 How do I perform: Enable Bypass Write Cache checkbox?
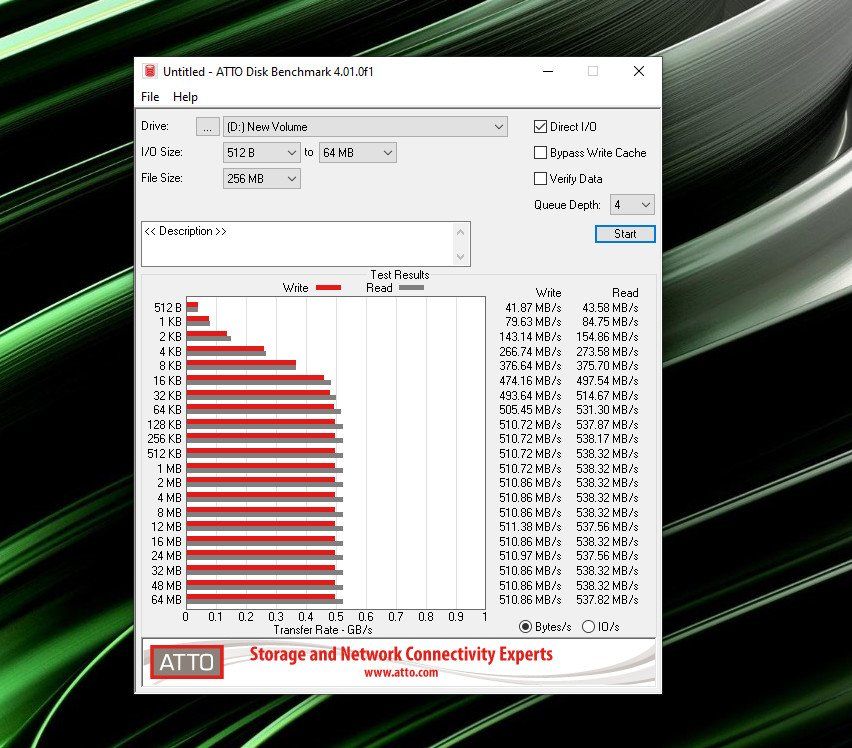540,153
